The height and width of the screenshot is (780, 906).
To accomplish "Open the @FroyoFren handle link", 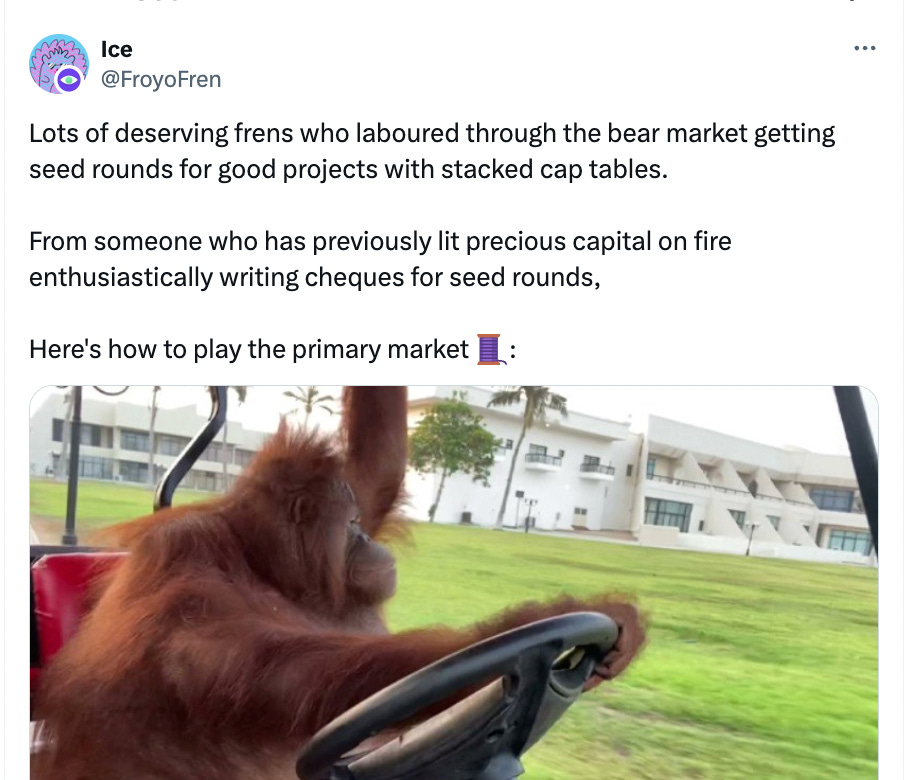I will tap(161, 79).
